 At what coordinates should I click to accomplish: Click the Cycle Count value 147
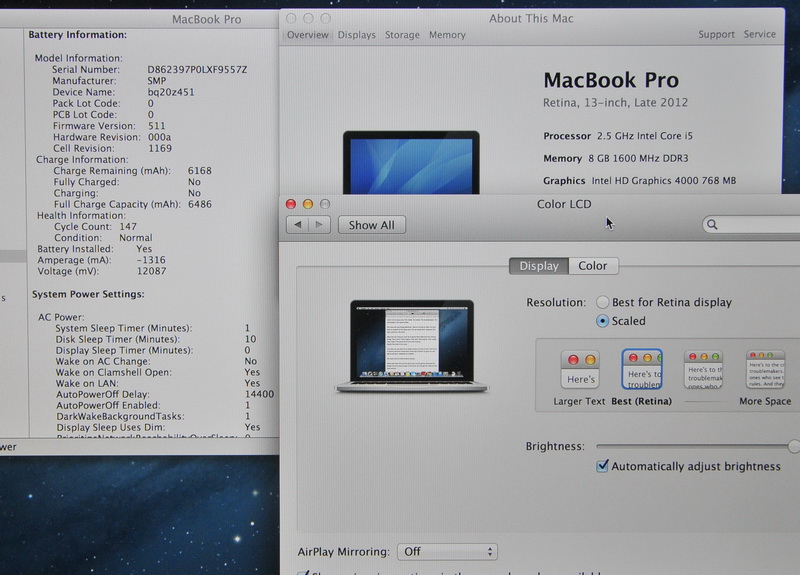pos(128,227)
